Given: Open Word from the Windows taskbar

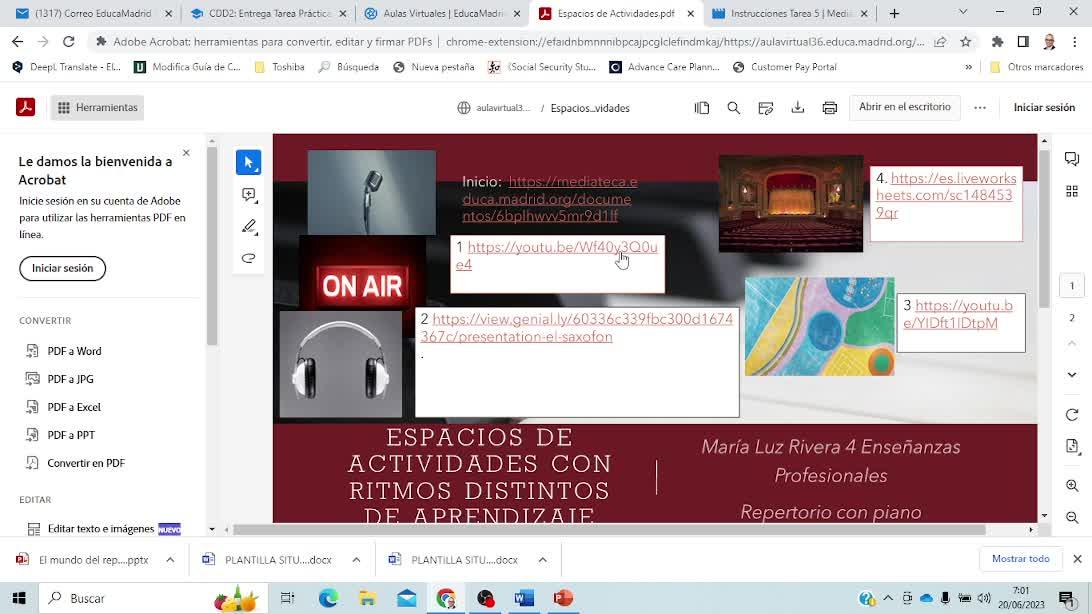Looking at the screenshot, I should click(x=524, y=598).
